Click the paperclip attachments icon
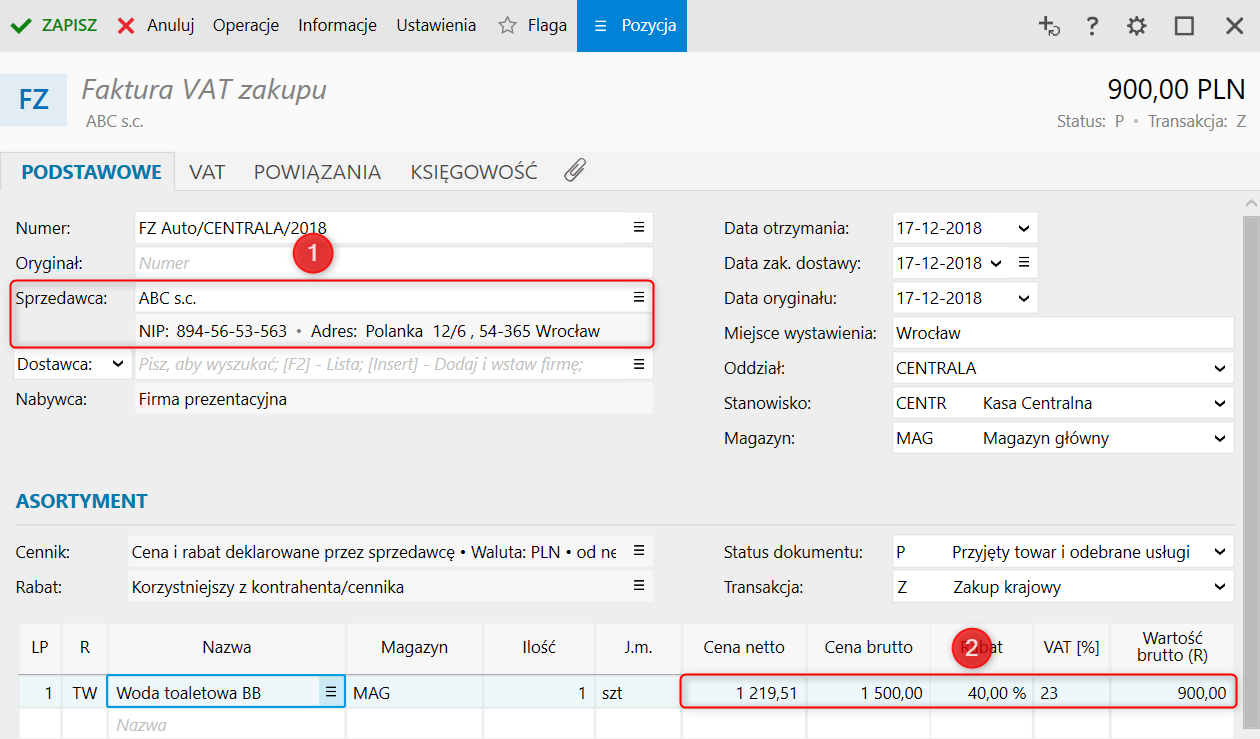The image size is (1260, 739). 574,171
